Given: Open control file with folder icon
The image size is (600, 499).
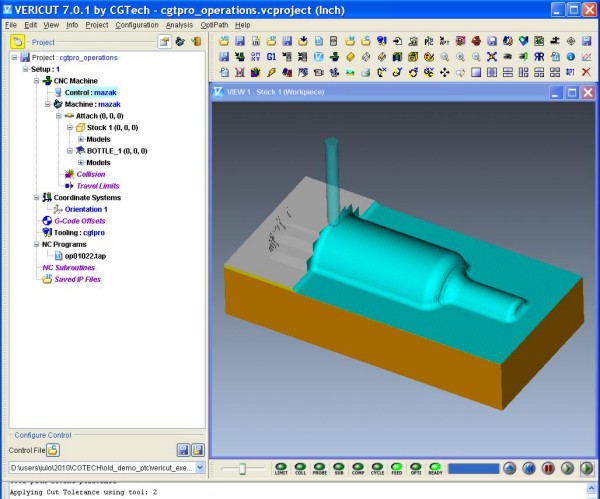Looking at the screenshot, I should click(53, 450).
